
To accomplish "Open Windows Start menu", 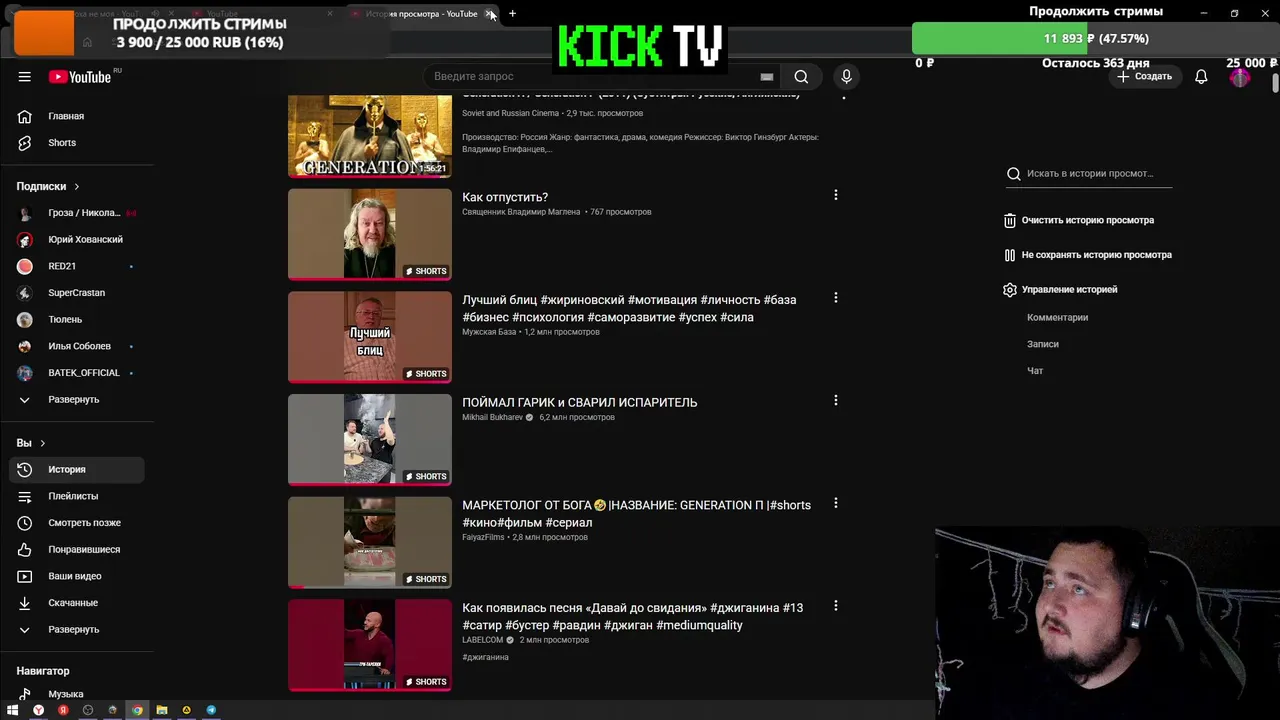I will click(13, 711).
